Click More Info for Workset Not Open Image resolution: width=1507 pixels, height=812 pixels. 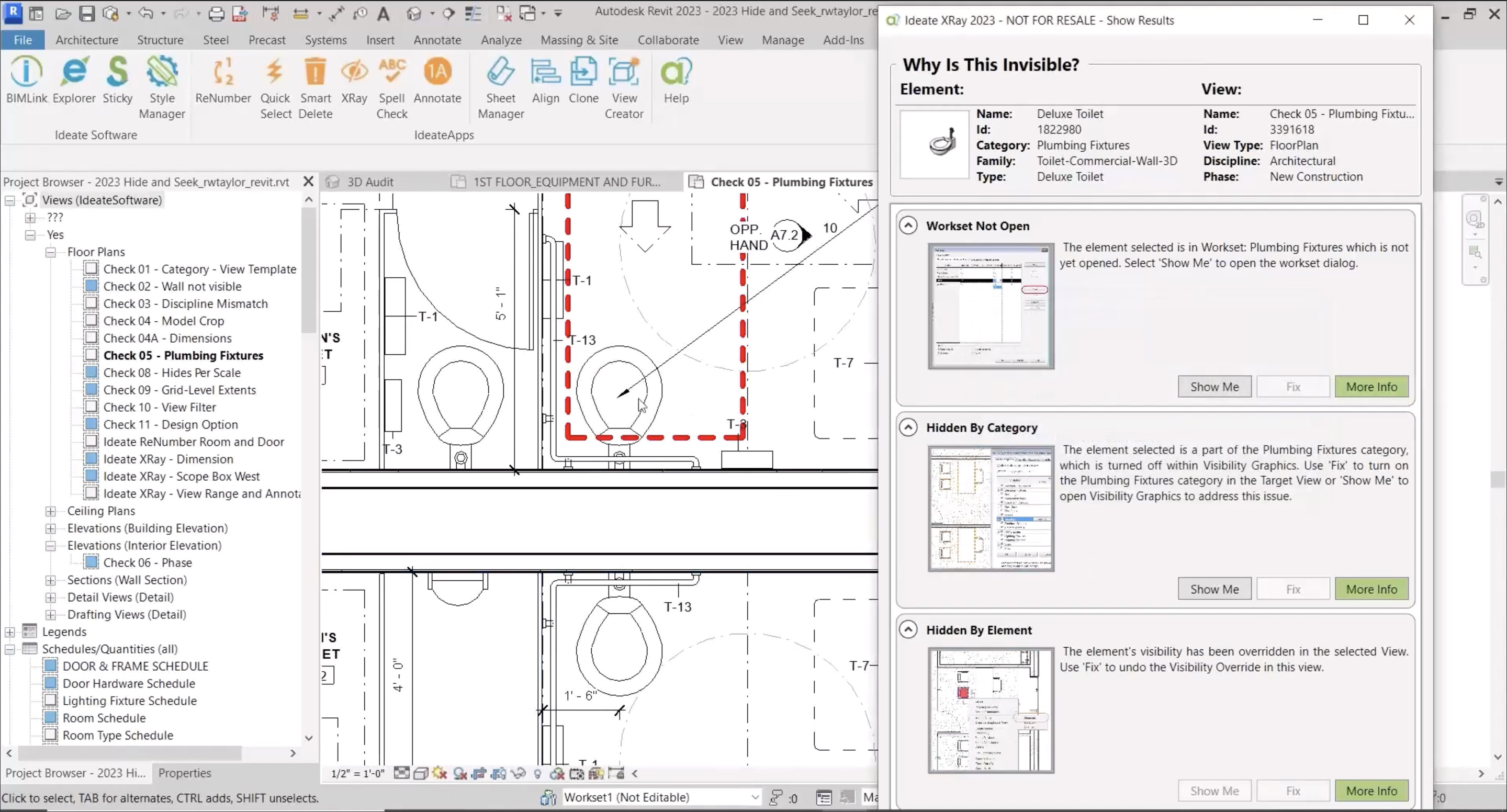pos(1371,387)
